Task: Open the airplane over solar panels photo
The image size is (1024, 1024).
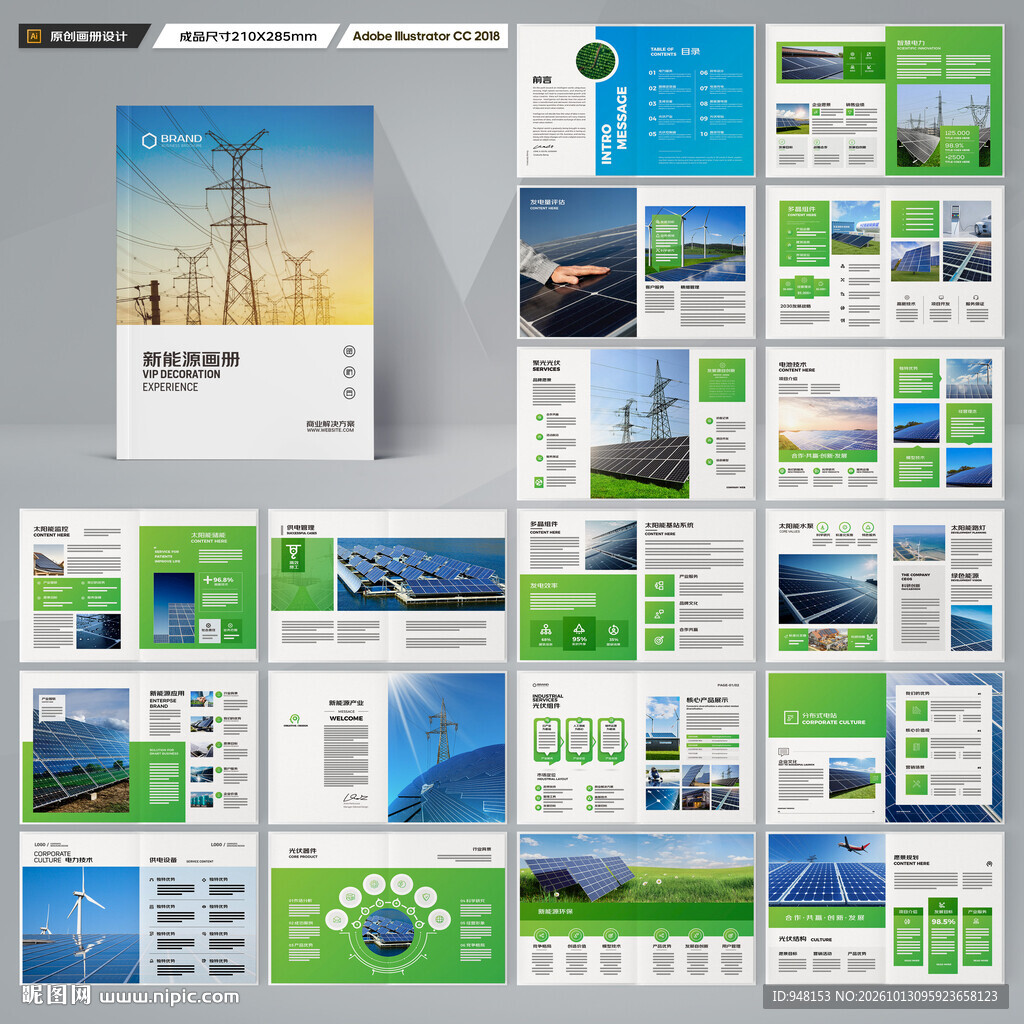Action: click(827, 869)
